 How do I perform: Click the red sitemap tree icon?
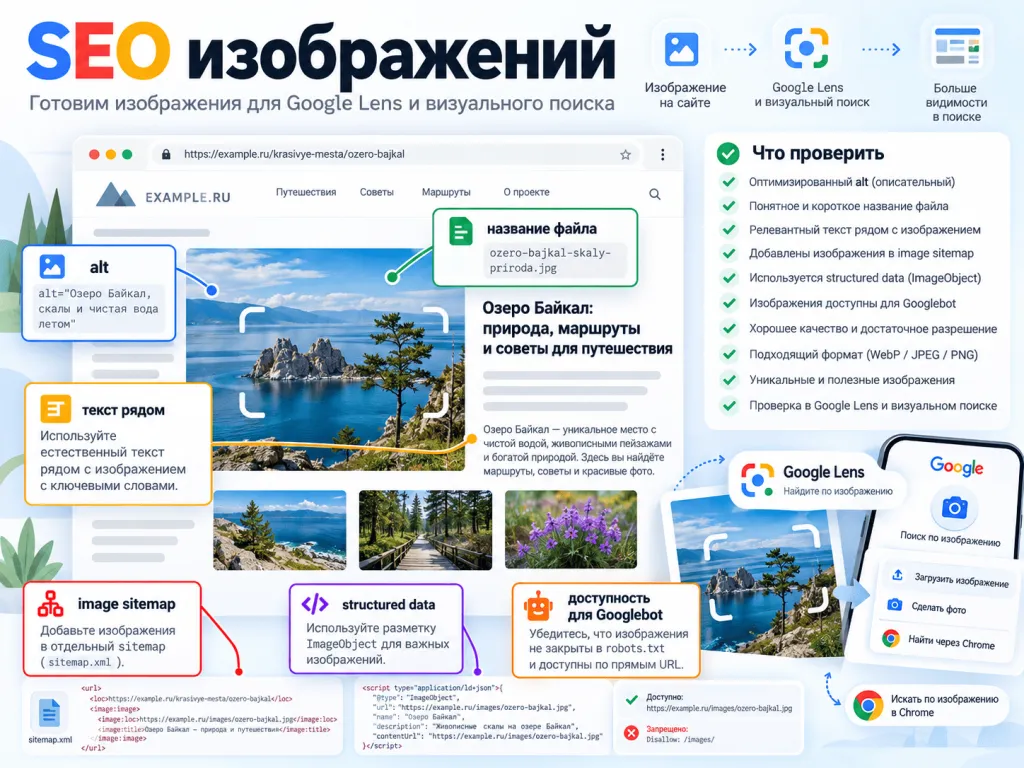pyautogui.click(x=50, y=603)
